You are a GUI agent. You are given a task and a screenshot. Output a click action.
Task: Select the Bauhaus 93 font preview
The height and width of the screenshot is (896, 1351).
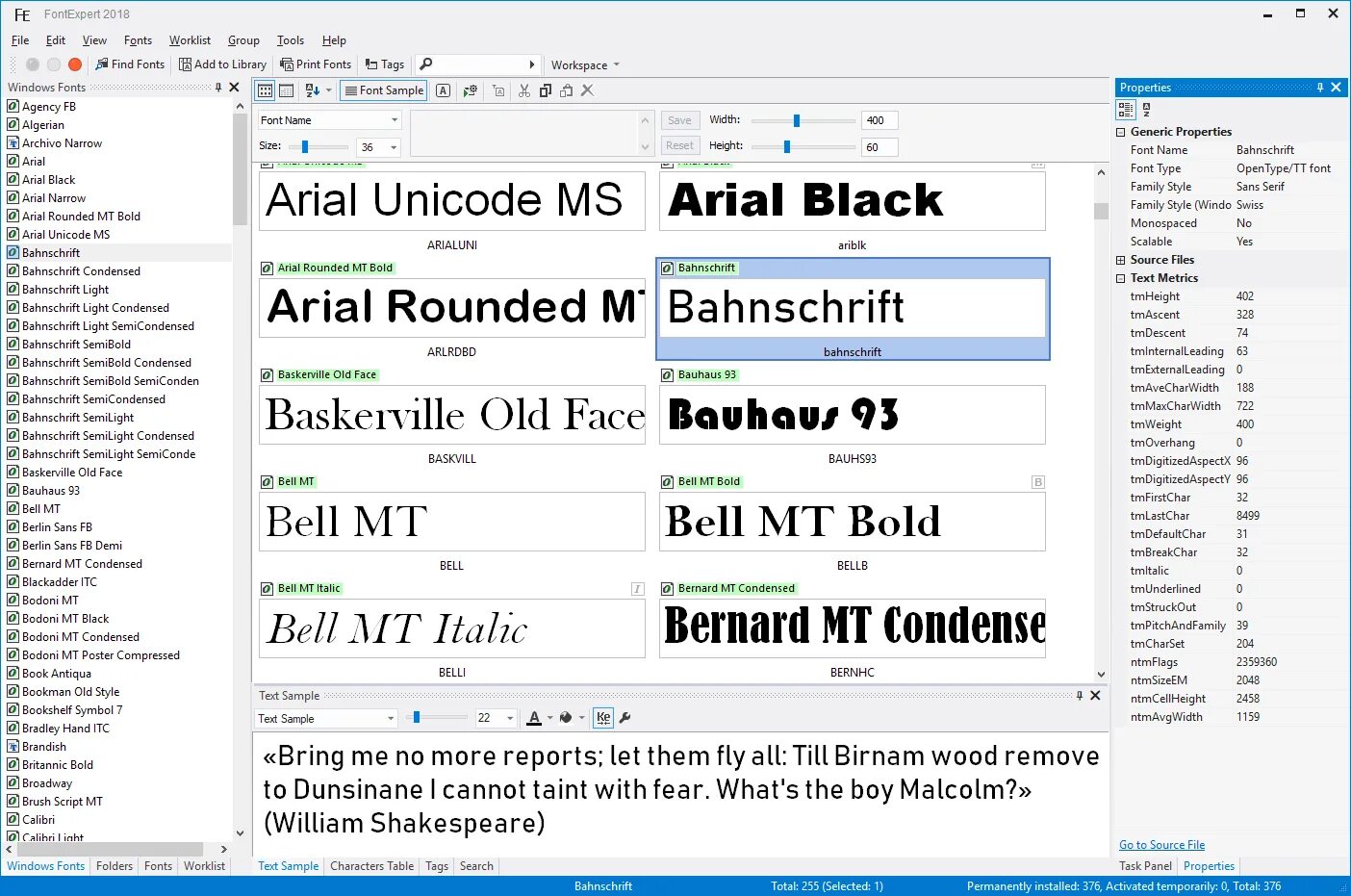point(852,415)
